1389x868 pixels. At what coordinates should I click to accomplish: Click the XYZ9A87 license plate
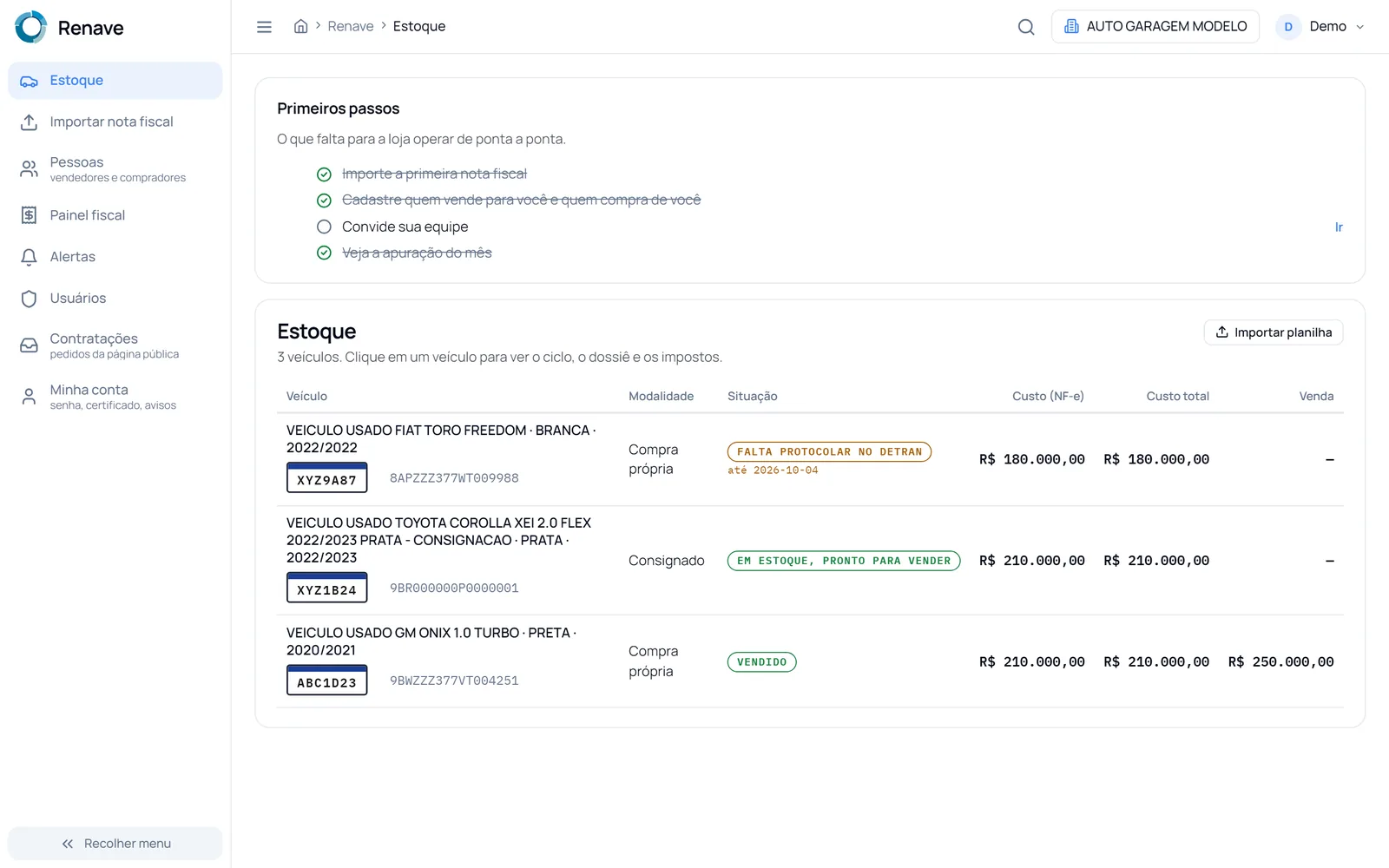[x=327, y=477]
